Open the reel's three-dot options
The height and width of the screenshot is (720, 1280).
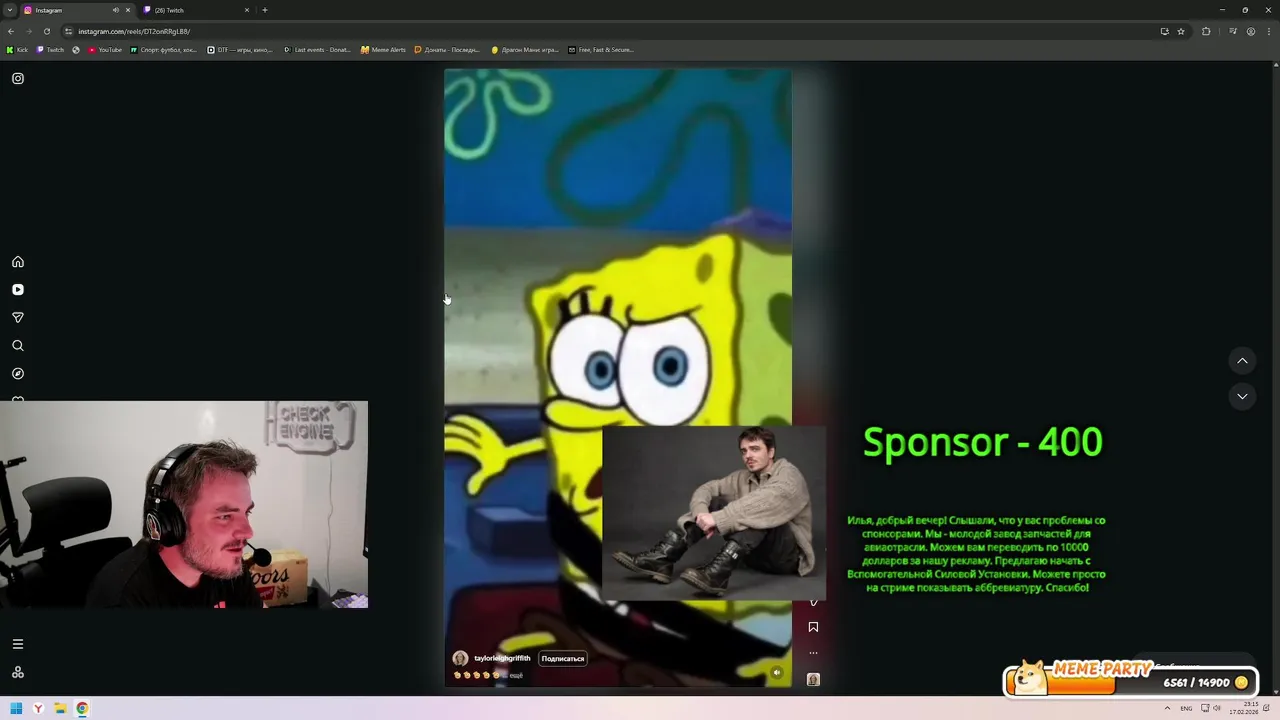(813, 653)
